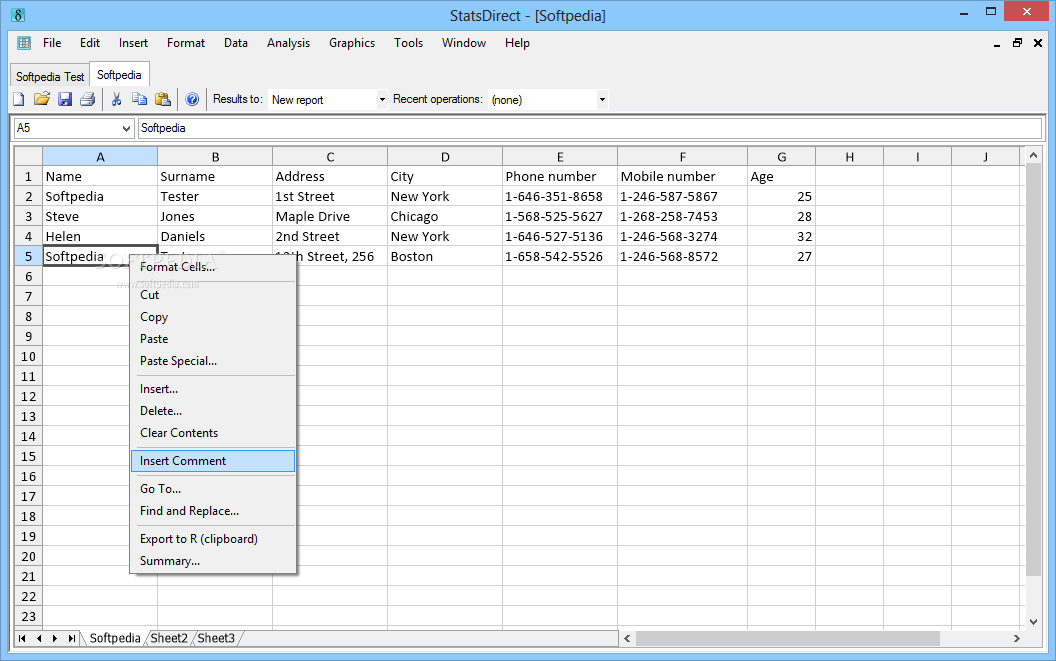Click the Open folder toolbar icon

[x=42, y=99]
